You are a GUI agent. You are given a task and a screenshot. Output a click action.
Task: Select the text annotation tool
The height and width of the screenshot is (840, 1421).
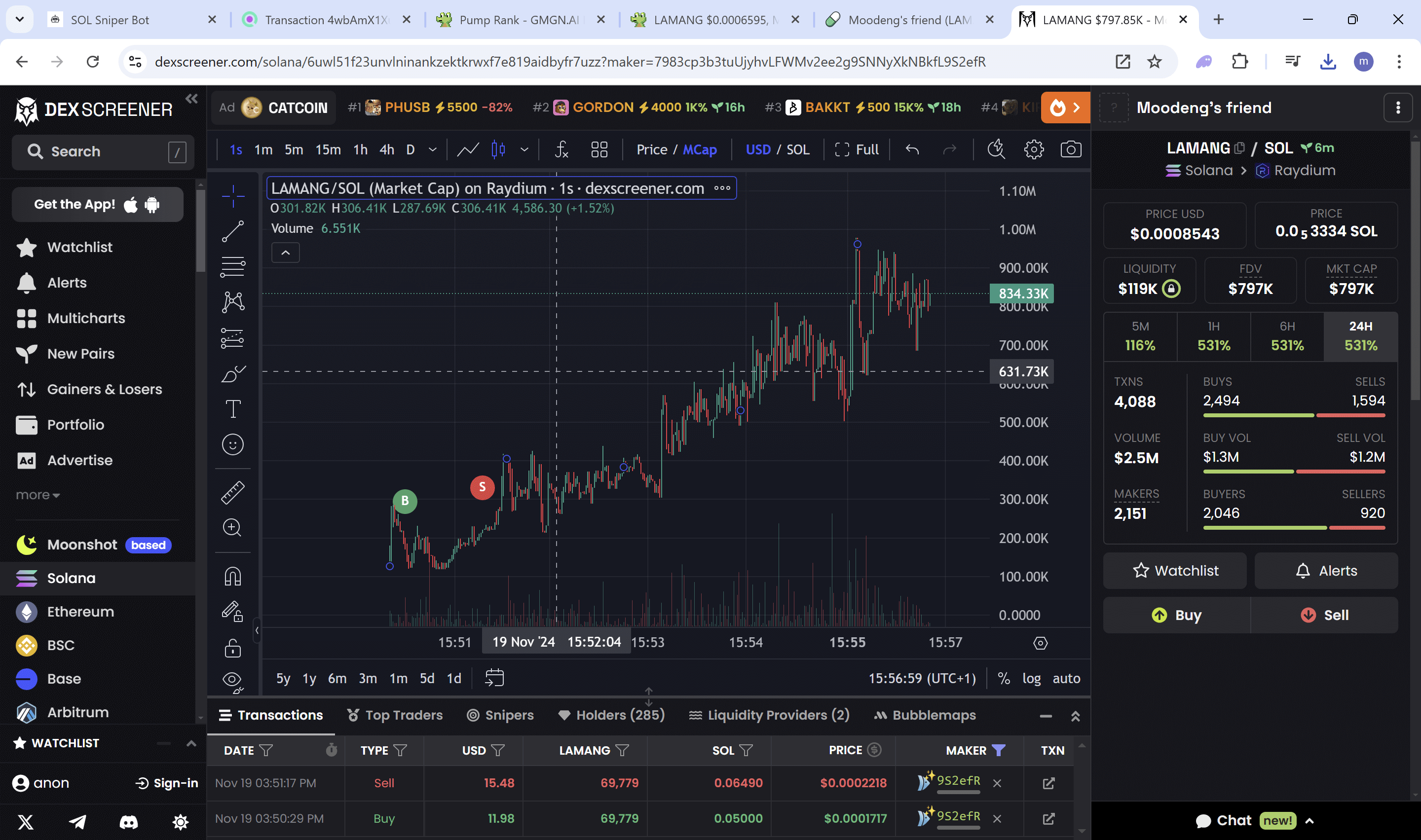tap(233, 409)
